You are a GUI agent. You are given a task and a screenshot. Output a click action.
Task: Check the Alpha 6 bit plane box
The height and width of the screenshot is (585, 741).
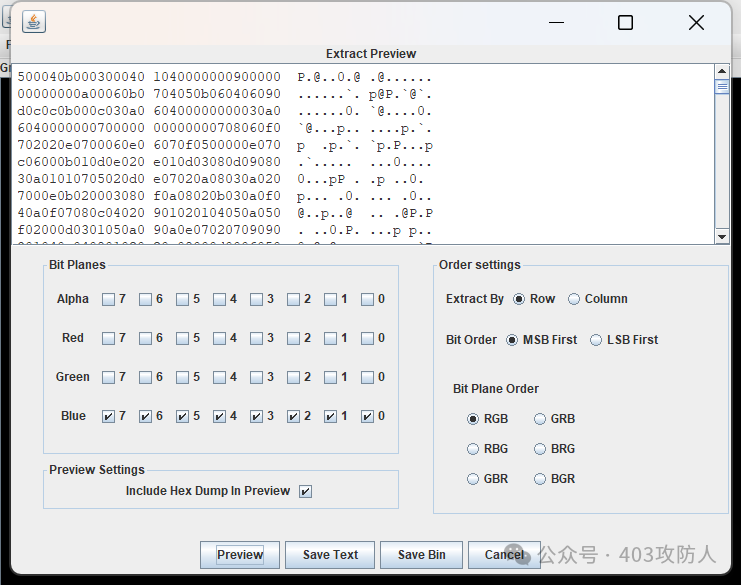point(146,300)
